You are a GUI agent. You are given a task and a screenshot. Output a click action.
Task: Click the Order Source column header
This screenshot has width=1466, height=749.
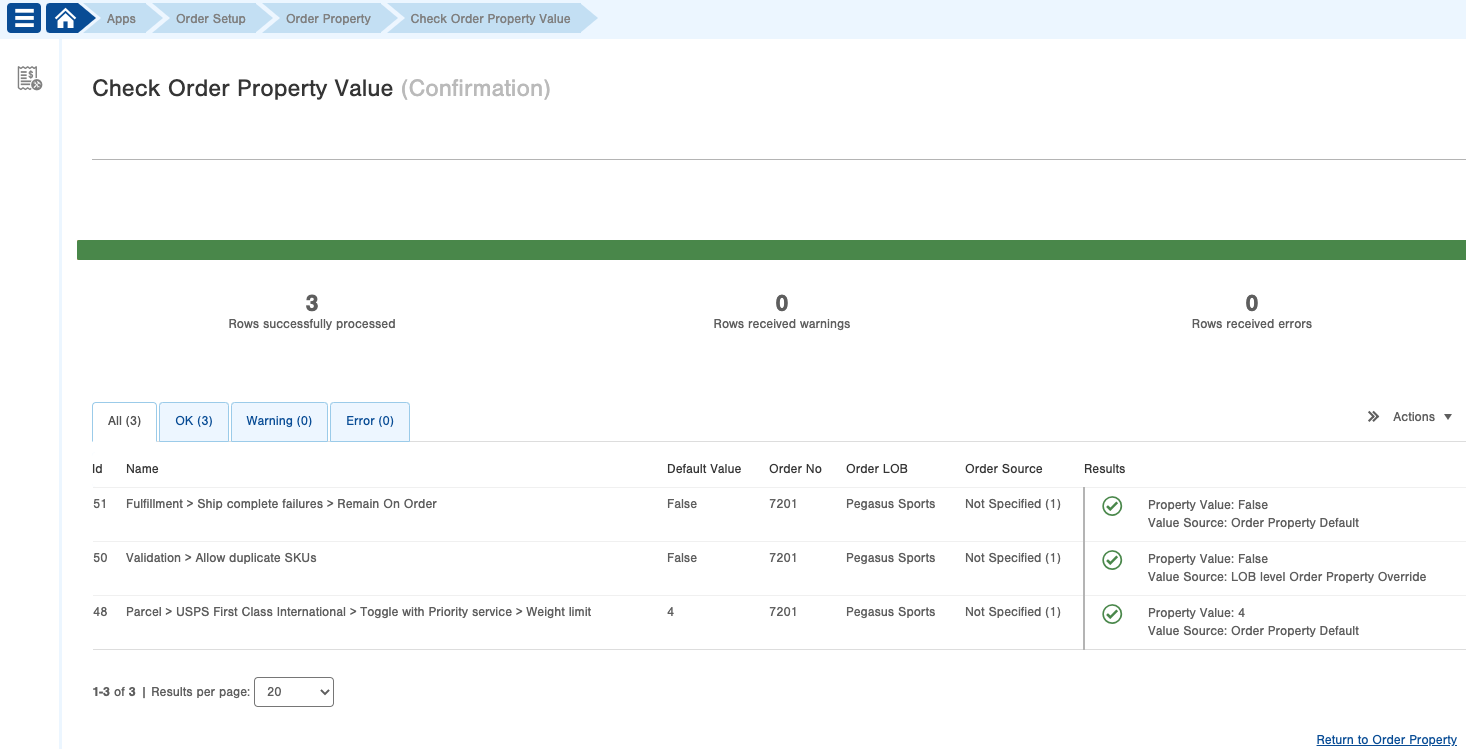pyautogui.click(x=1003, y=469)
